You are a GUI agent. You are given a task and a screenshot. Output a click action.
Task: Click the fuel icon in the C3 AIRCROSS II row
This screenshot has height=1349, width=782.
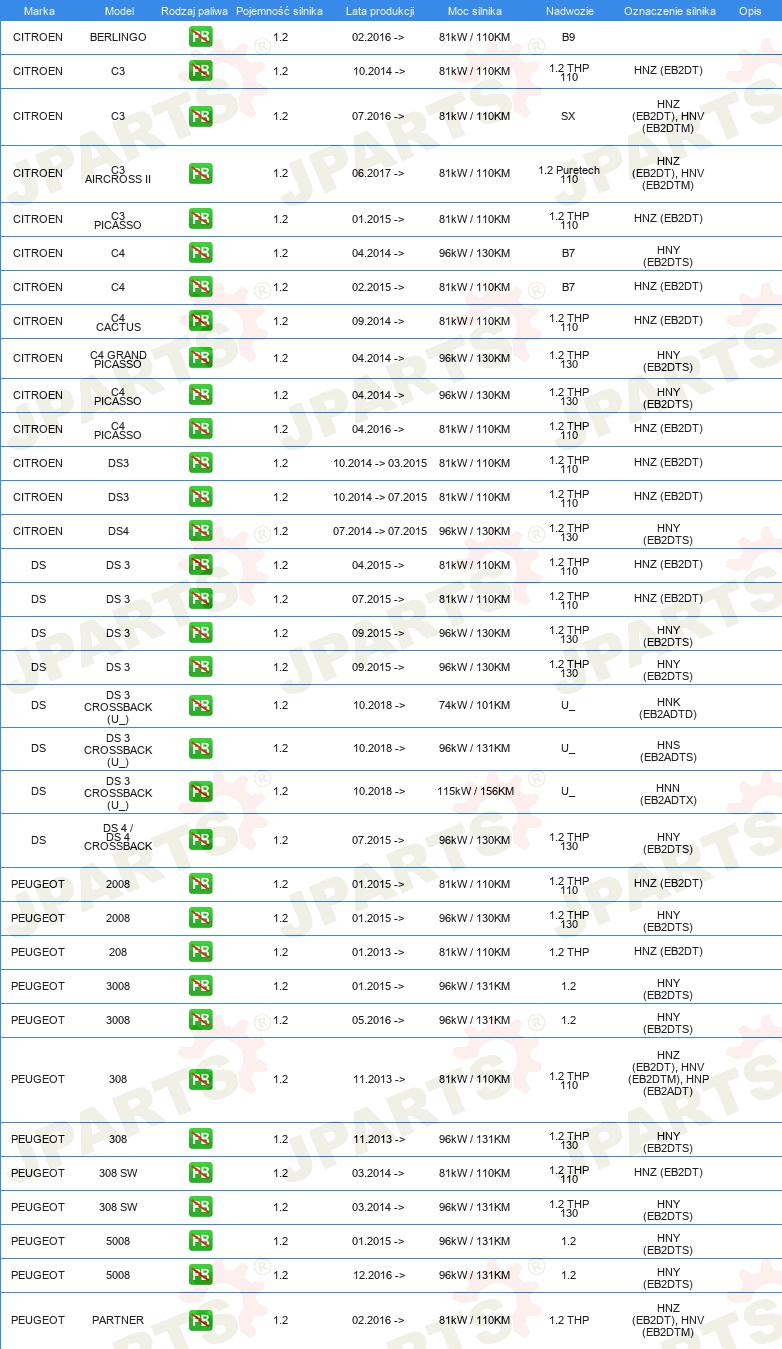click(200, 174)
